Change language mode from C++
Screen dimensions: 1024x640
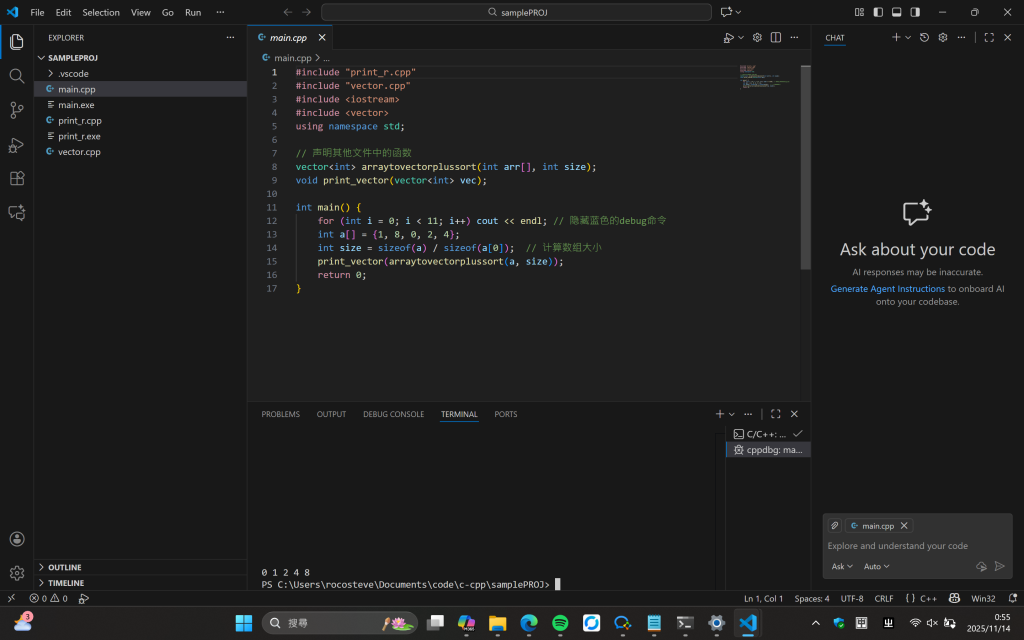coord(926,598)
